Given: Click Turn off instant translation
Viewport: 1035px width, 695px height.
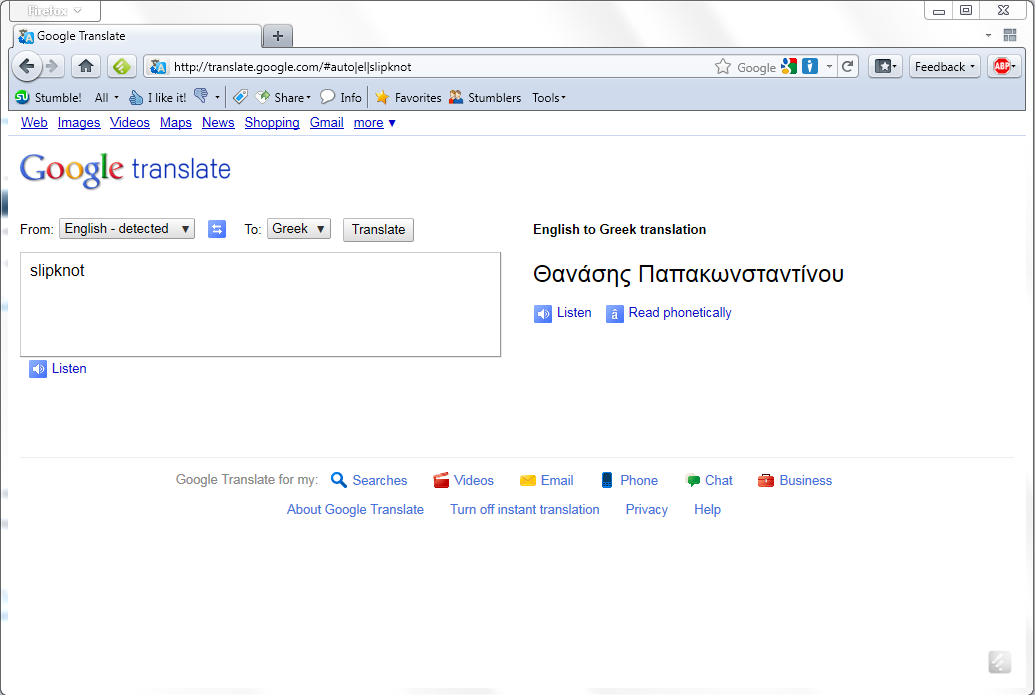Looking at the screenshot, I should tap(525, 510).
